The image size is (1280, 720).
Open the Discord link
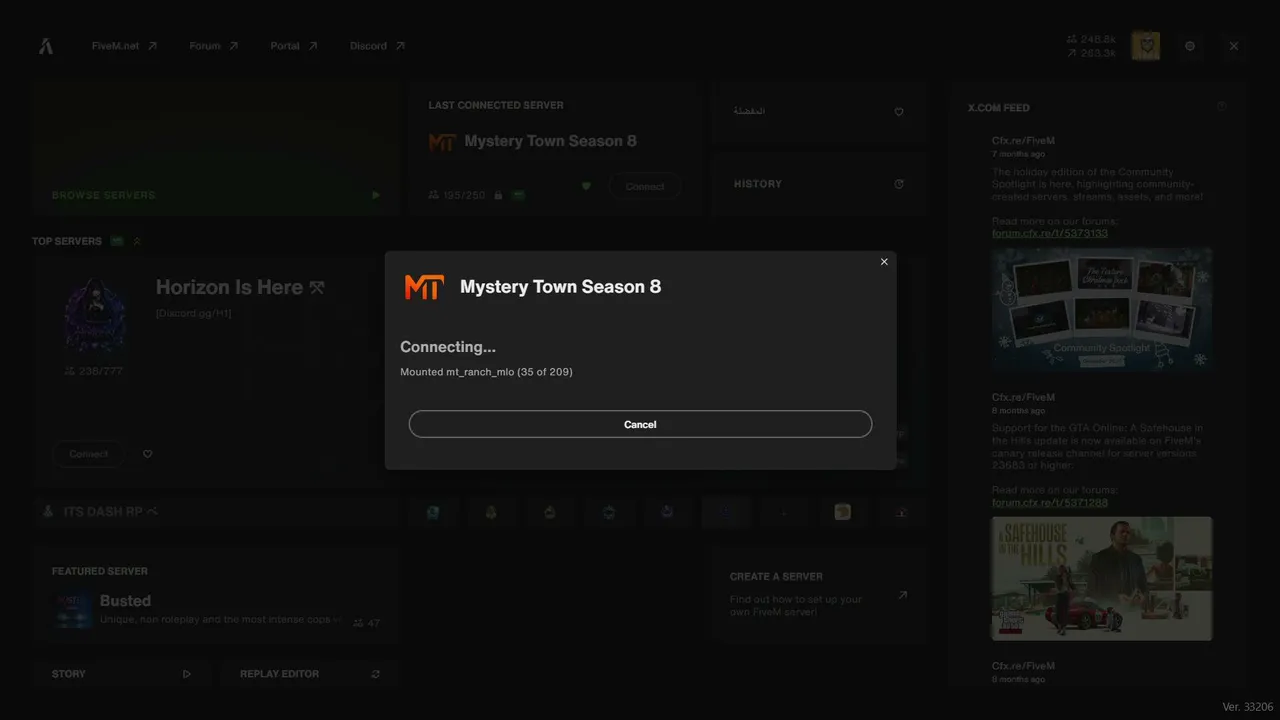tap(377, 46)
